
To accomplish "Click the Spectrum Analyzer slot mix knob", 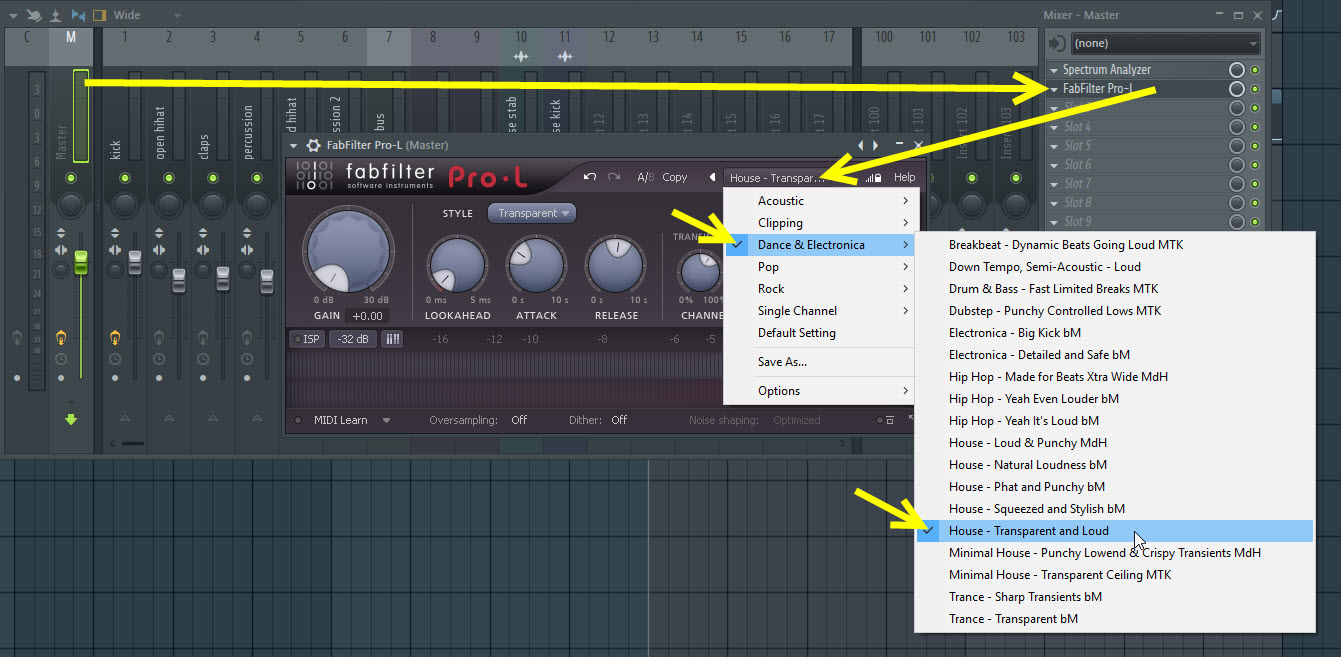I will pos(1237,70).
